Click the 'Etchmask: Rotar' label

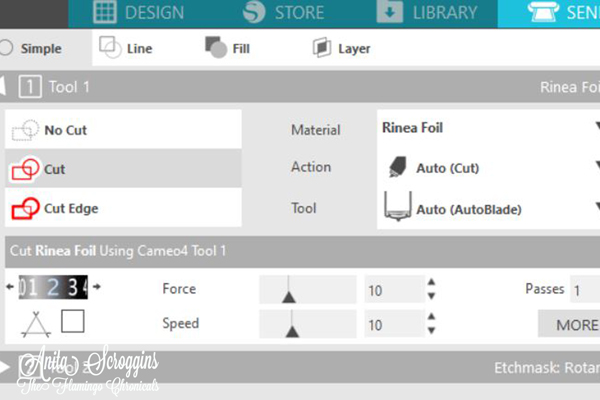point(547,368)
